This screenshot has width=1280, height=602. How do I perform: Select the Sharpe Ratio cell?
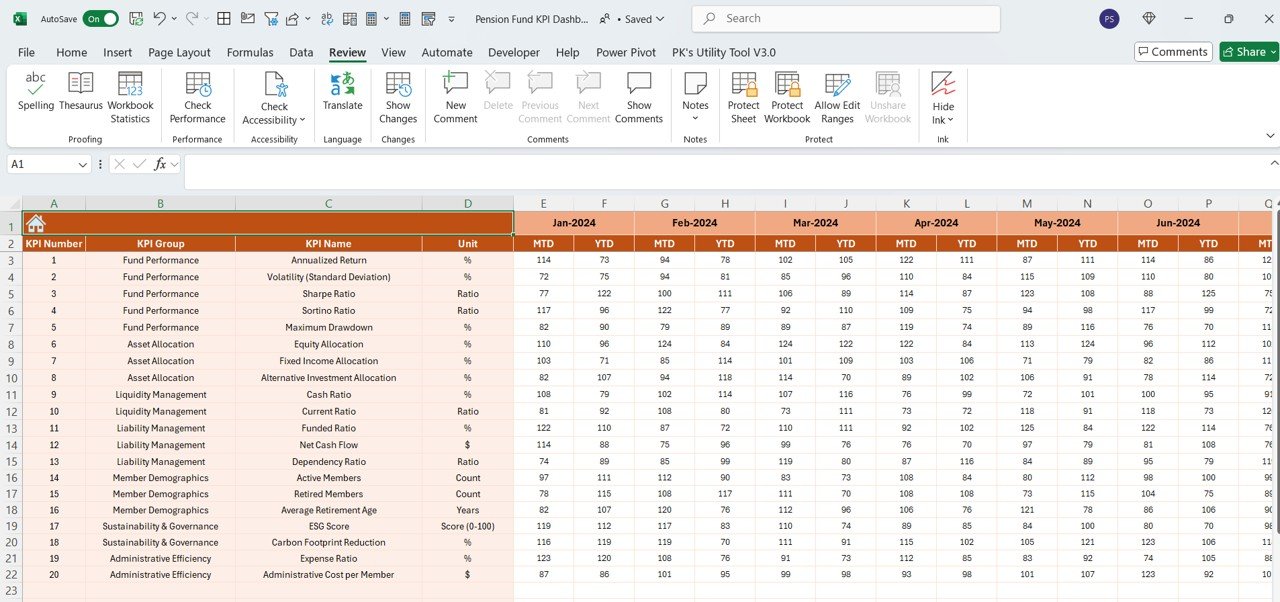tap(329, 294)
